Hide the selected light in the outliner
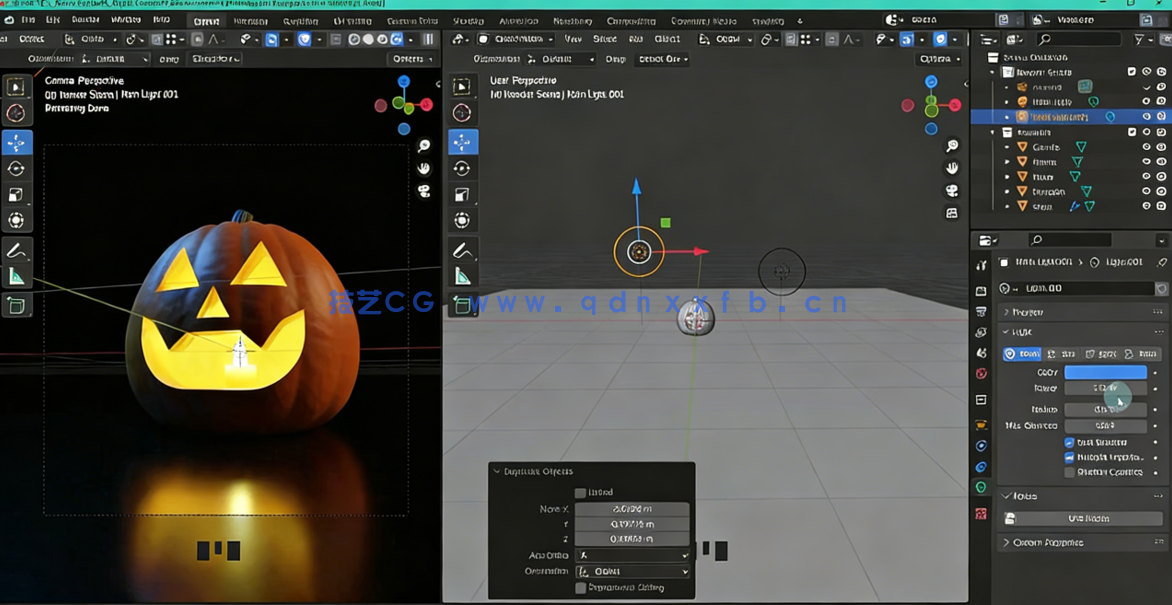1172x605 pixels. pyautogui.click(x=1146, y=116)
